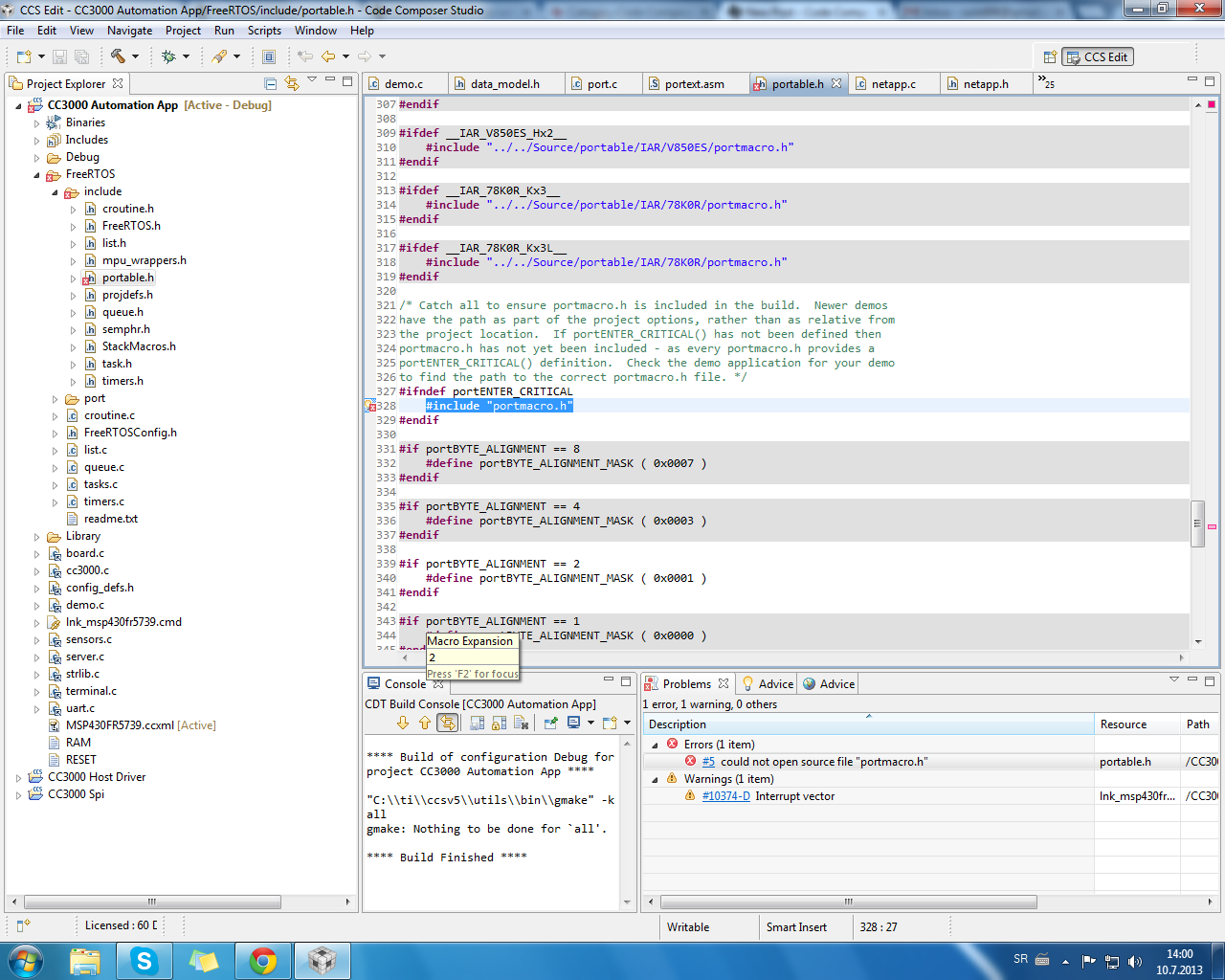The height and width of the screenshot is (980, 1225).
Task: Open the Search dropdown arrow
Action: pyautogui.click(x=236, y=57)
